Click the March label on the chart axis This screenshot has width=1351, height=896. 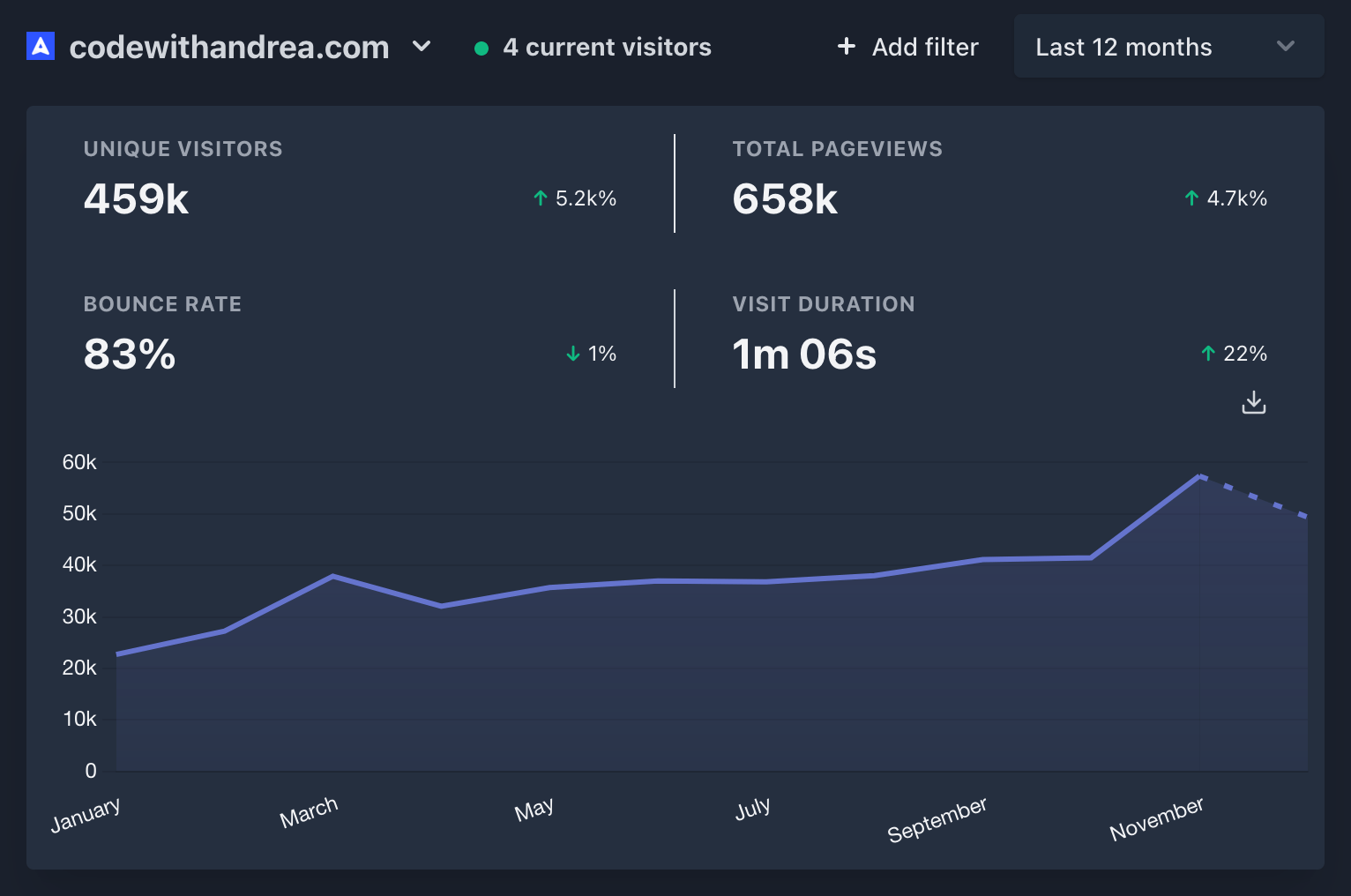309,808
